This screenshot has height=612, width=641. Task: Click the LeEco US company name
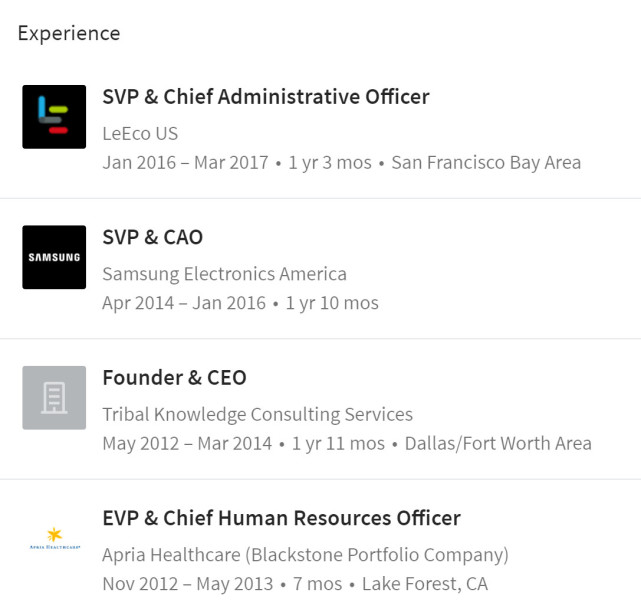tap(140, 133)
